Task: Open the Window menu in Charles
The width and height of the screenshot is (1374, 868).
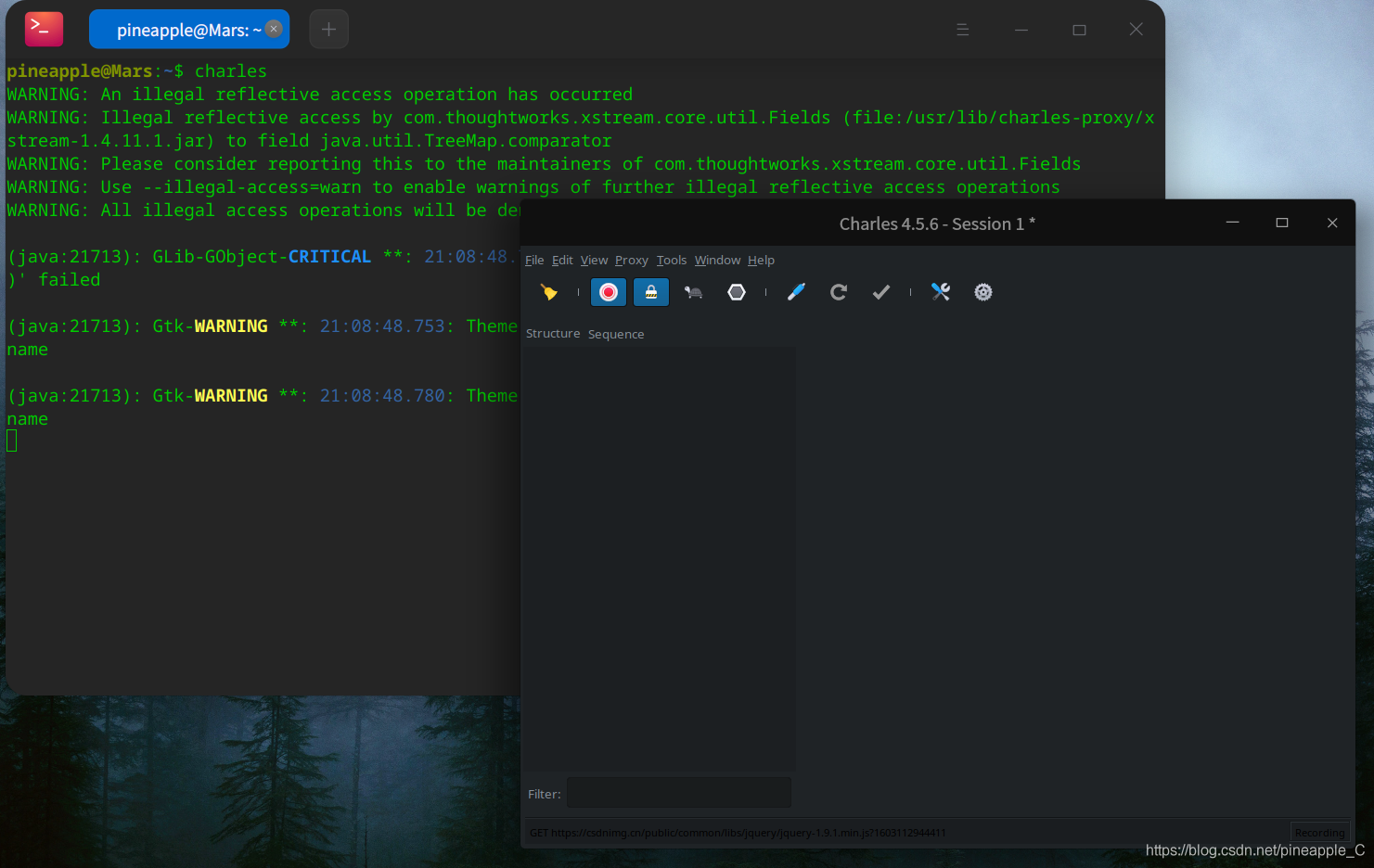Action: (x=718, y=261)
